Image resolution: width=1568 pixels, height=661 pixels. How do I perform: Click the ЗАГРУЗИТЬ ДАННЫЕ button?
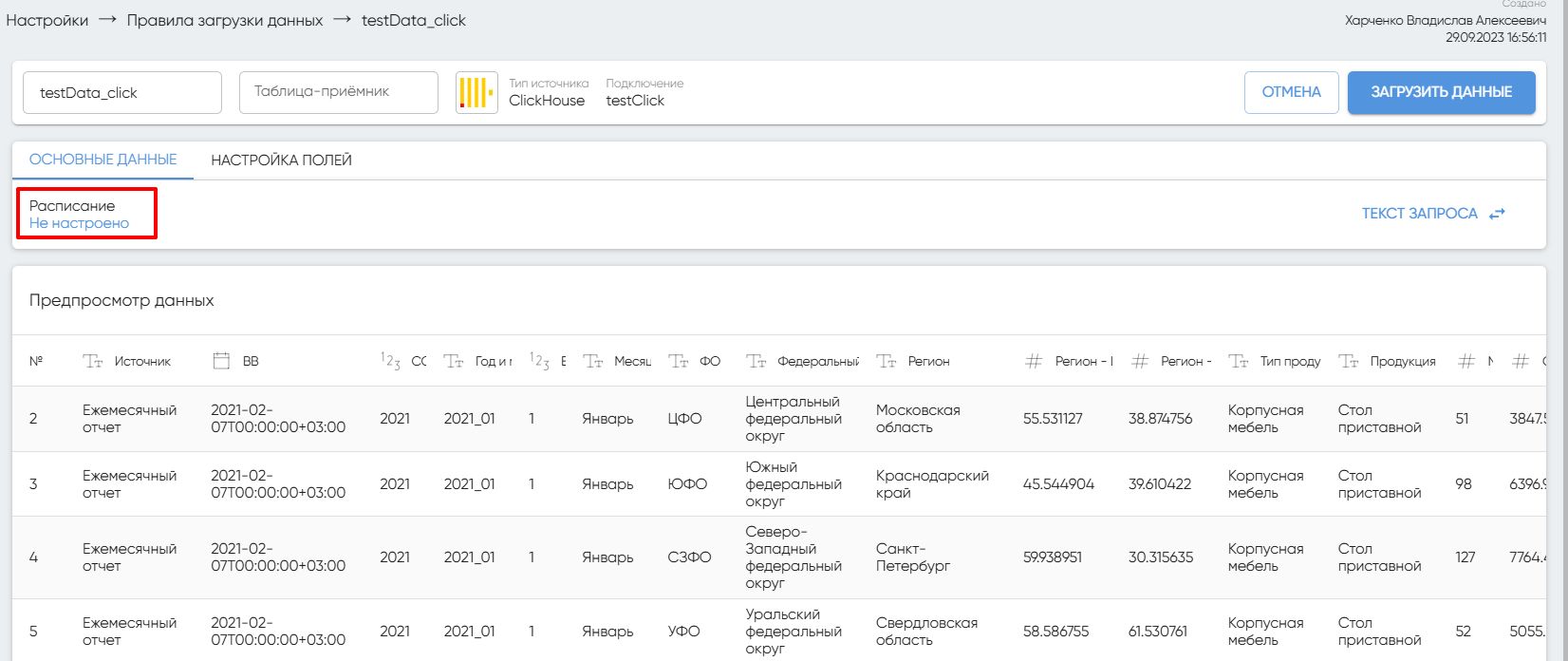(1441, 92)
